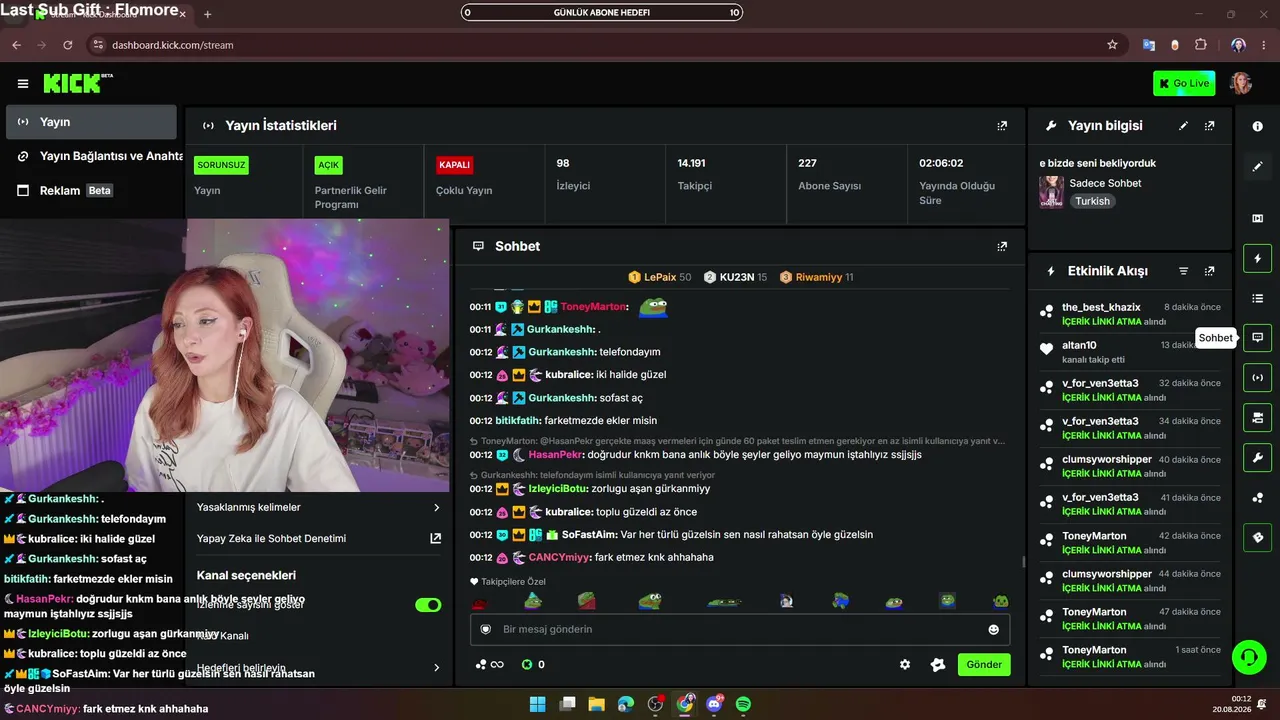
Task: Open the emoji picker in the message box
Action: [993, 630]
